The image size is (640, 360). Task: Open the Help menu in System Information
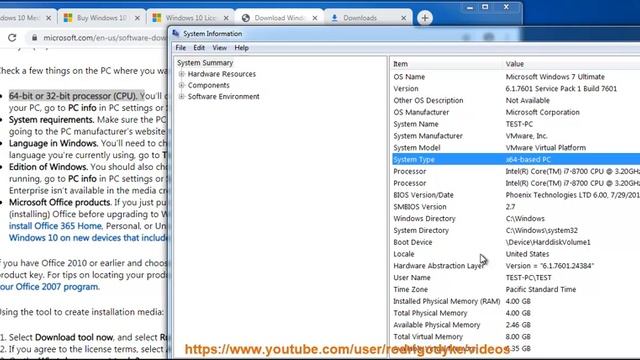(241, 48)
